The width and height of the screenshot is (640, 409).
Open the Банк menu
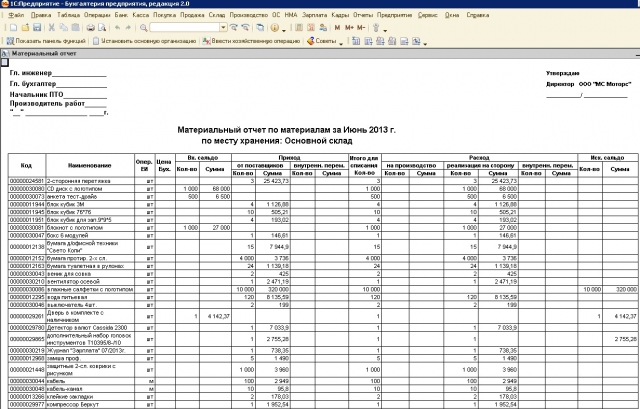tap(121, 15)
